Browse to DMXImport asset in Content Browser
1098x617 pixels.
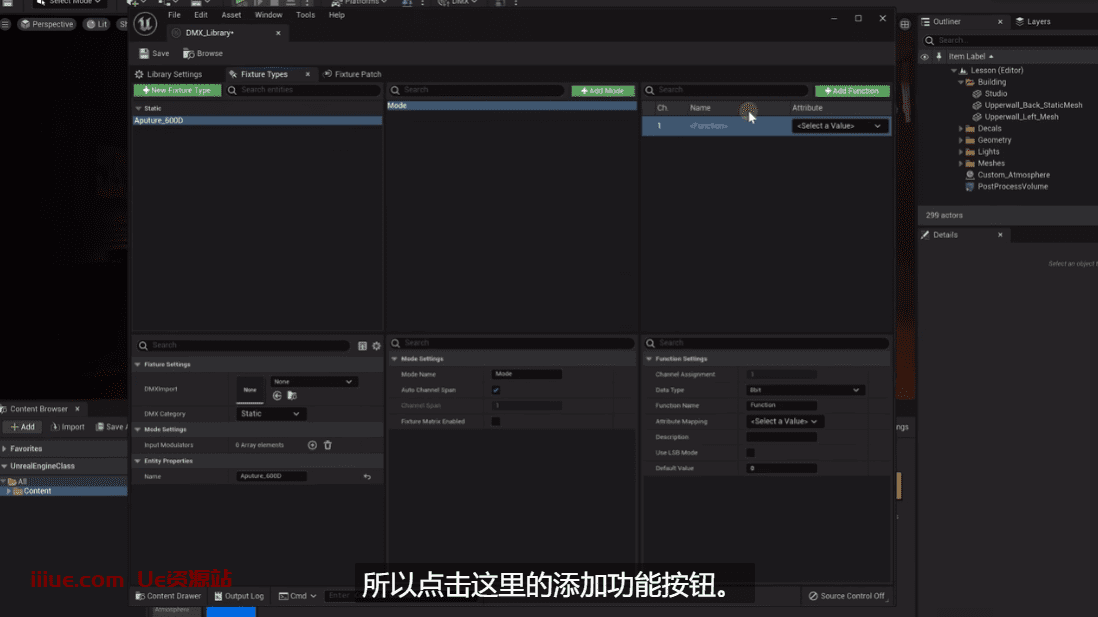(291, 396)
